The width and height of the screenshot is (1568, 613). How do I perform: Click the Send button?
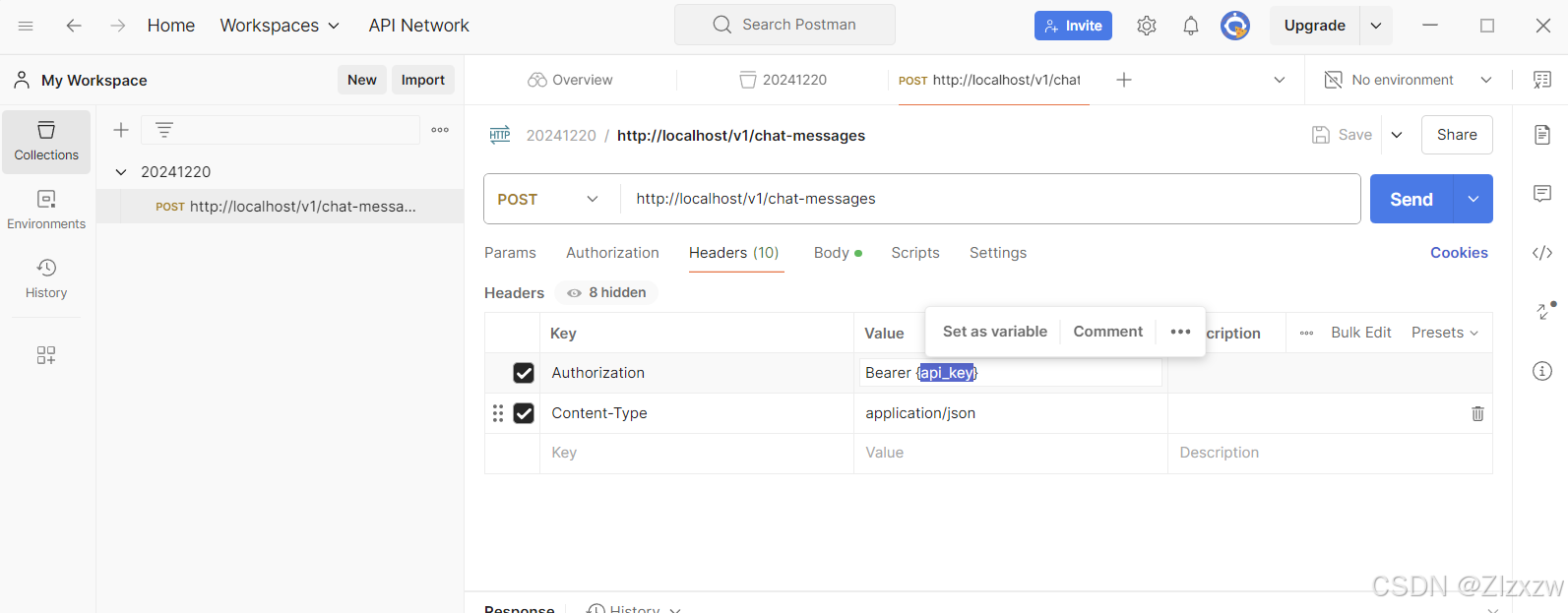pos(1411,199)
